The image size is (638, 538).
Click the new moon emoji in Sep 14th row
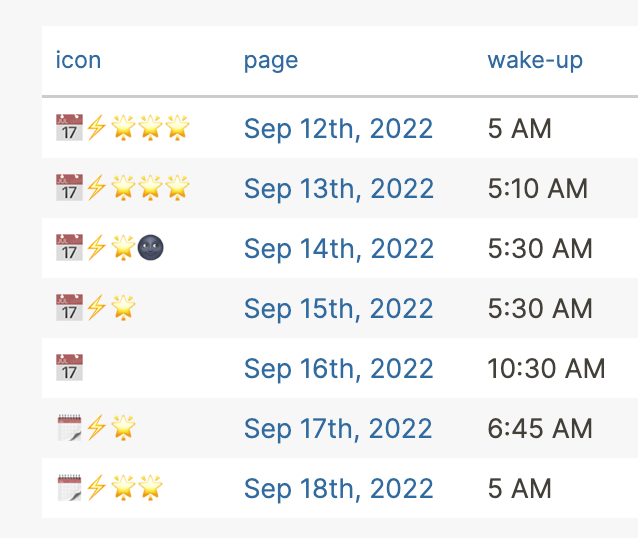coord(150,248)
